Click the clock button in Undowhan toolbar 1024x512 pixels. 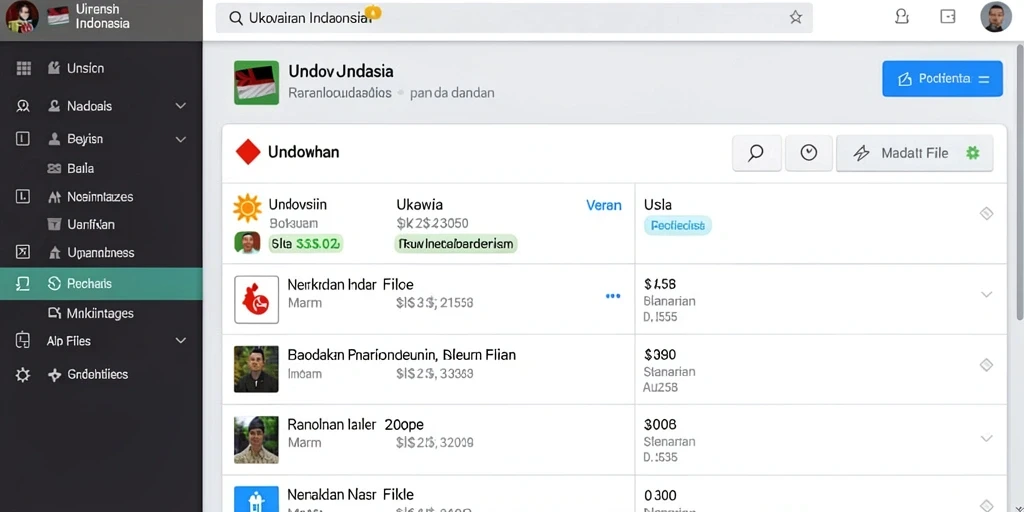tap(808, 153)
